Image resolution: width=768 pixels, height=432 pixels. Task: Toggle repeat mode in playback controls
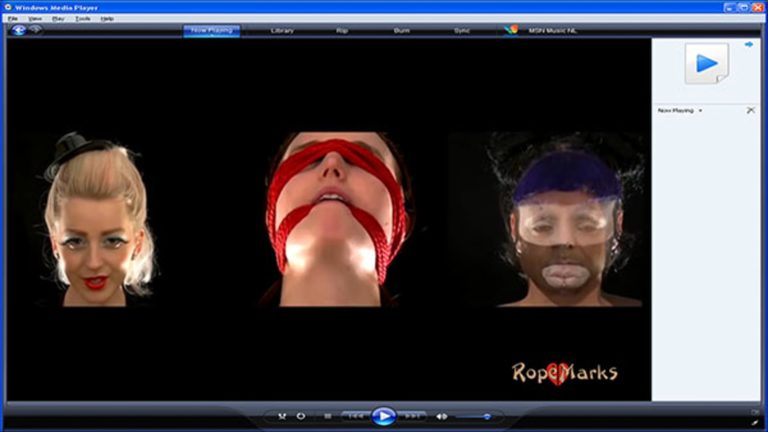[301, 416]
